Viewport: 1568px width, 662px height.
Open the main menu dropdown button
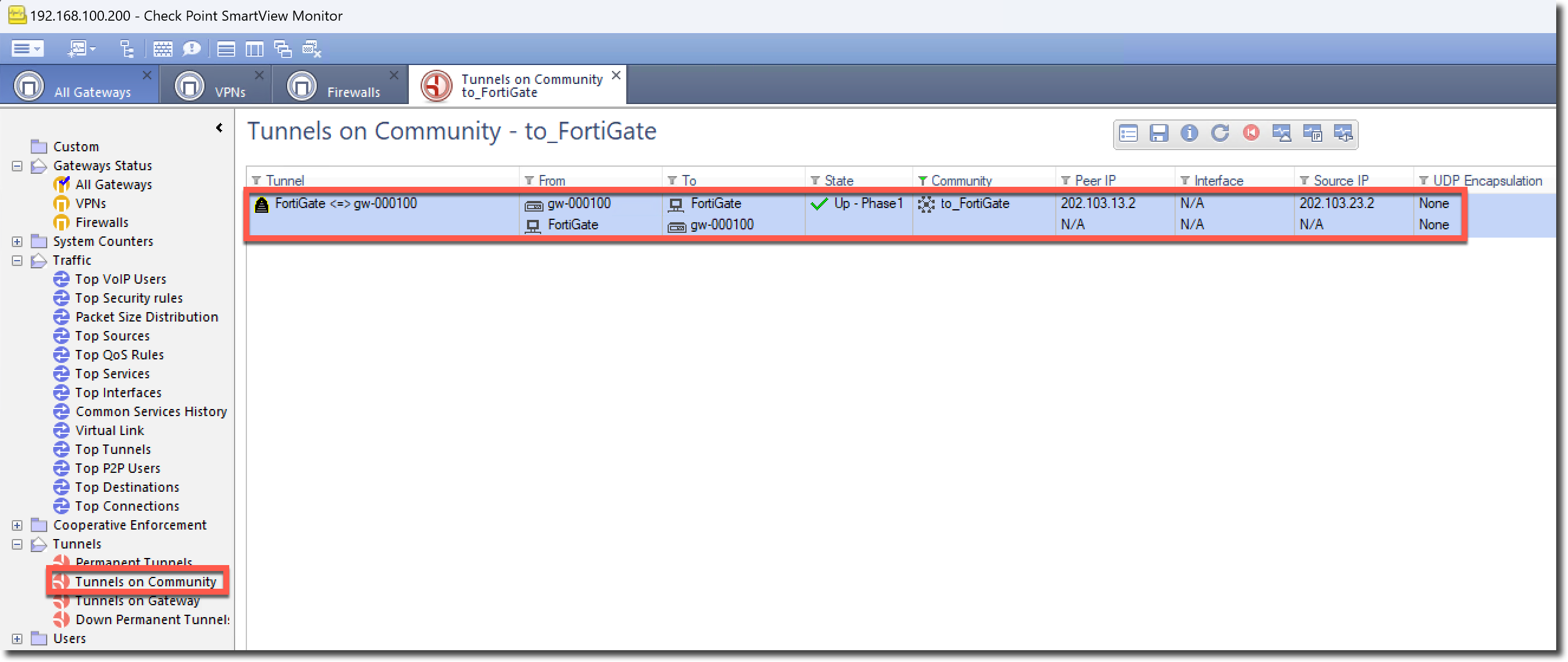[27, 48]
